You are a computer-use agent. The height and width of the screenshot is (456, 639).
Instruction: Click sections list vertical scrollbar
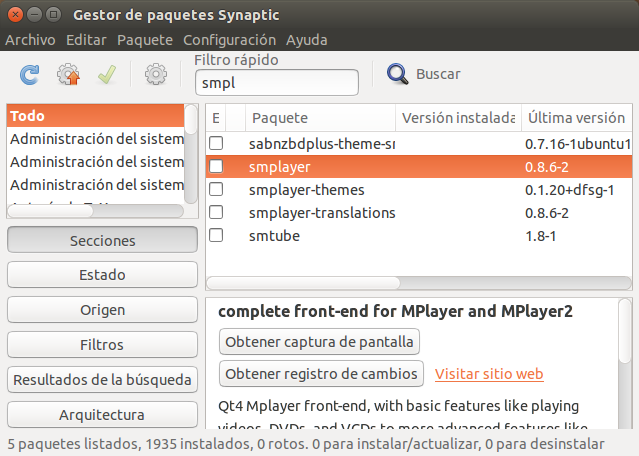click(191, 154)
